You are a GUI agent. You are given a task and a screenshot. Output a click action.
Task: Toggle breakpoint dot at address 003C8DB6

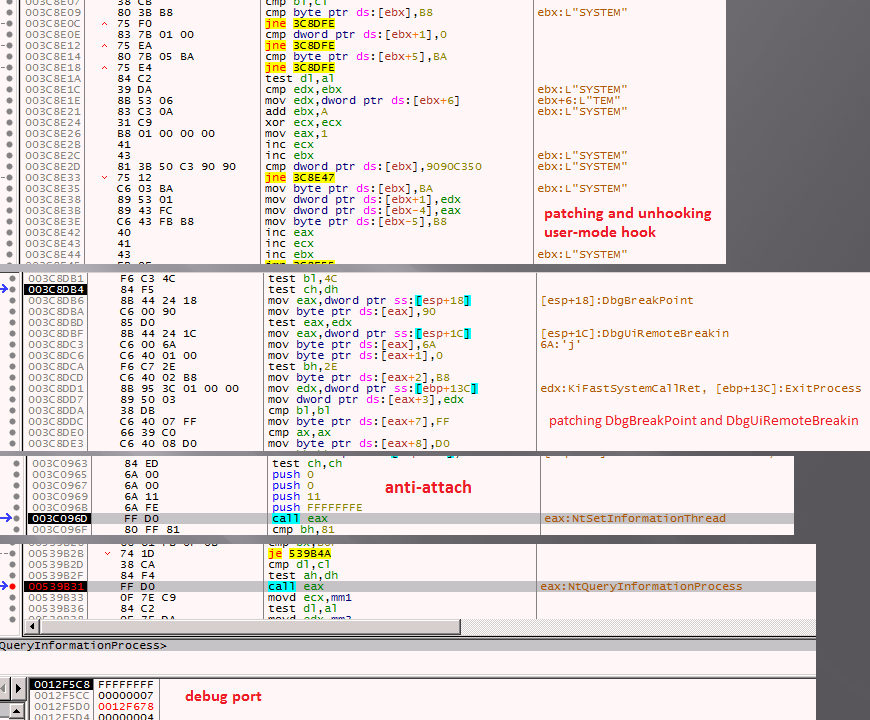pos(13,301)
